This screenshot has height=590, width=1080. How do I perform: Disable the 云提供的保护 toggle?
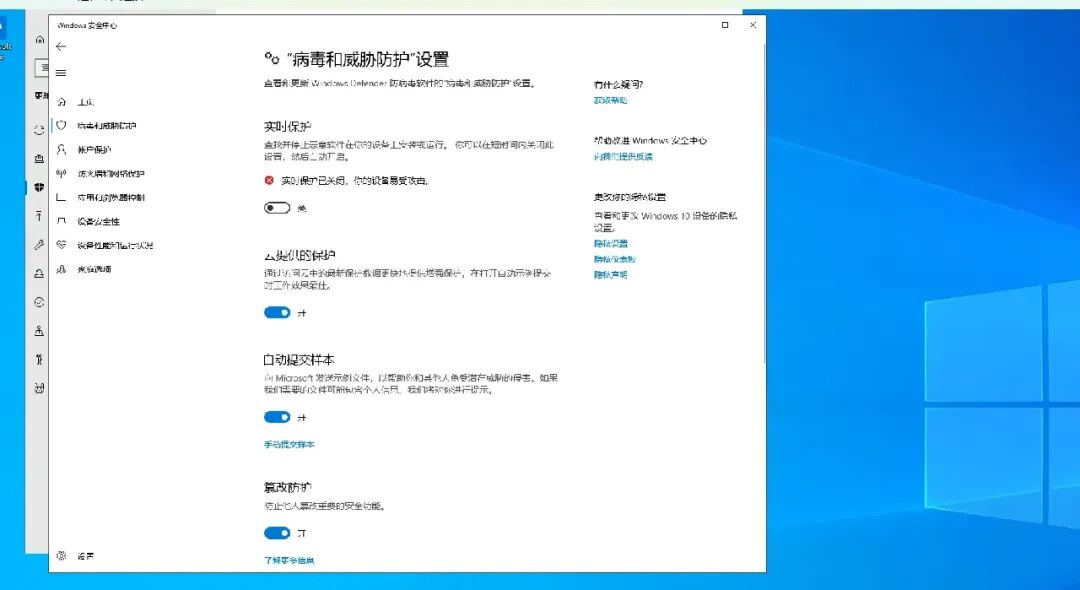pos(277,313)
